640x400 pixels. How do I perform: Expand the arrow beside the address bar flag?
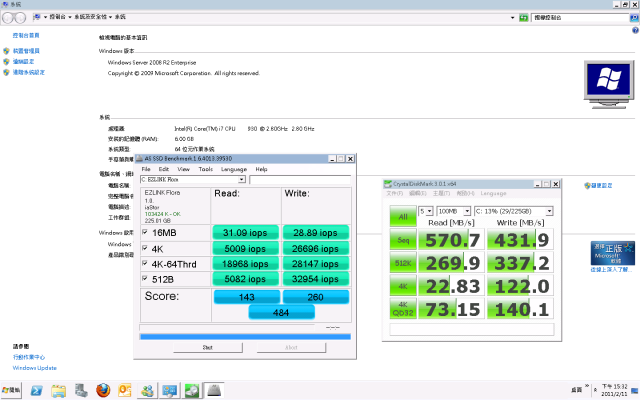pos(45,17)
